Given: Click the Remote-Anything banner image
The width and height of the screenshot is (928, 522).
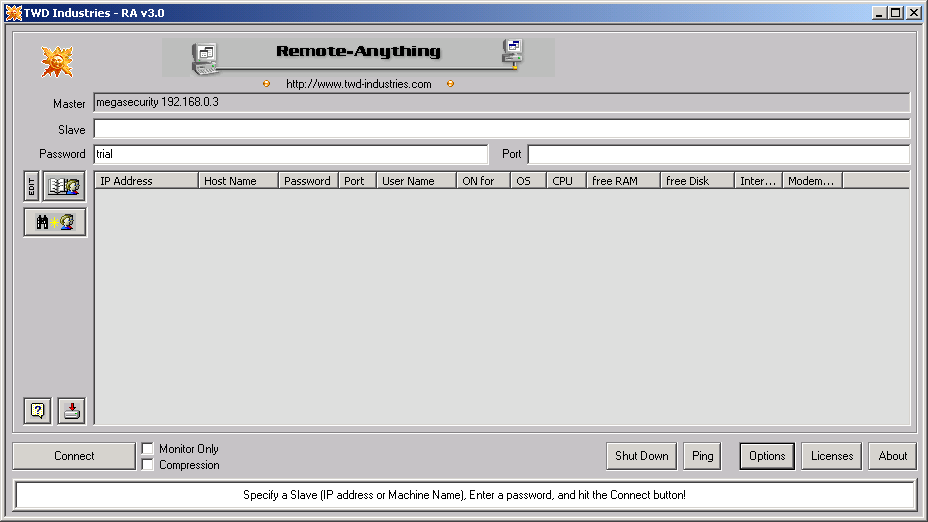Looking at the screenshot, I should pos(358,57).
